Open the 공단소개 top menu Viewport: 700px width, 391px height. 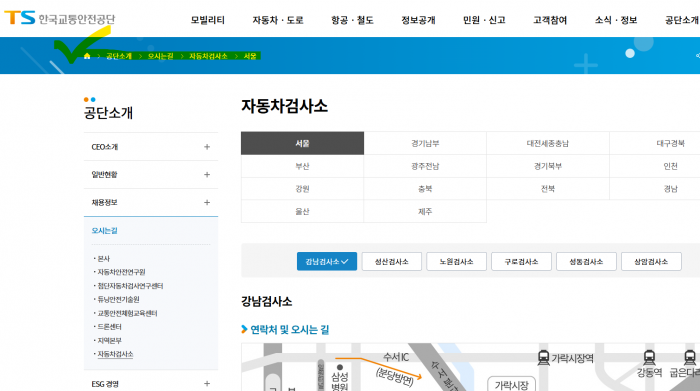tap(682, 20)
